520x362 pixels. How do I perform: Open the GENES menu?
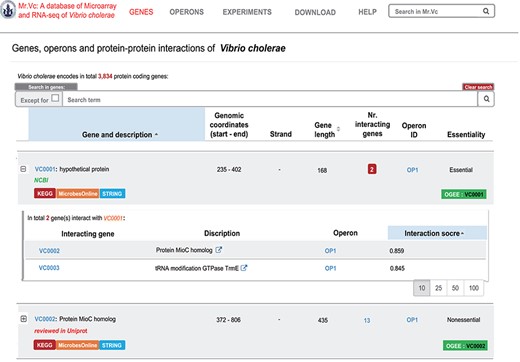(x=141, y=12)
